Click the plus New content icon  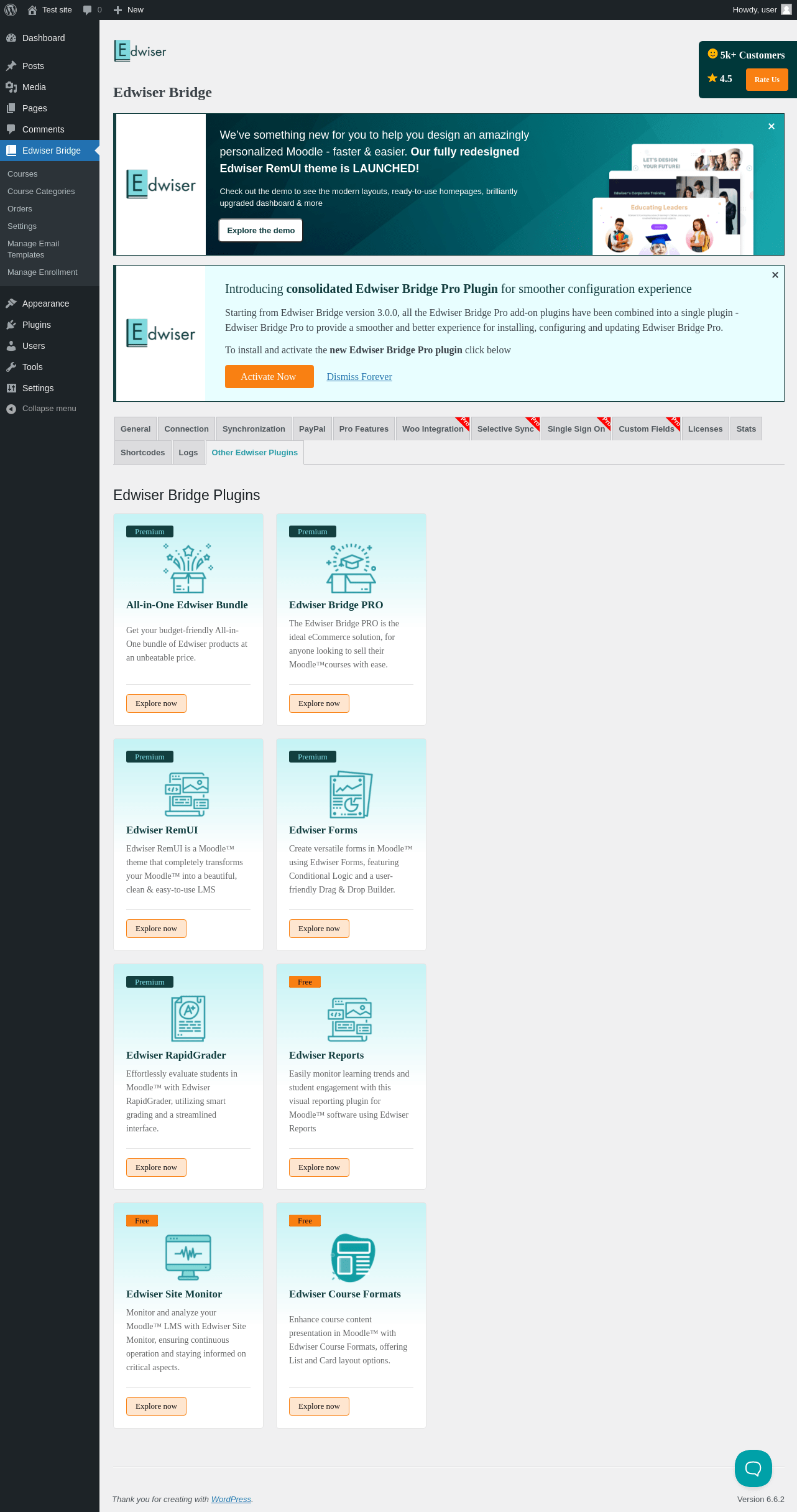(117, 10)
